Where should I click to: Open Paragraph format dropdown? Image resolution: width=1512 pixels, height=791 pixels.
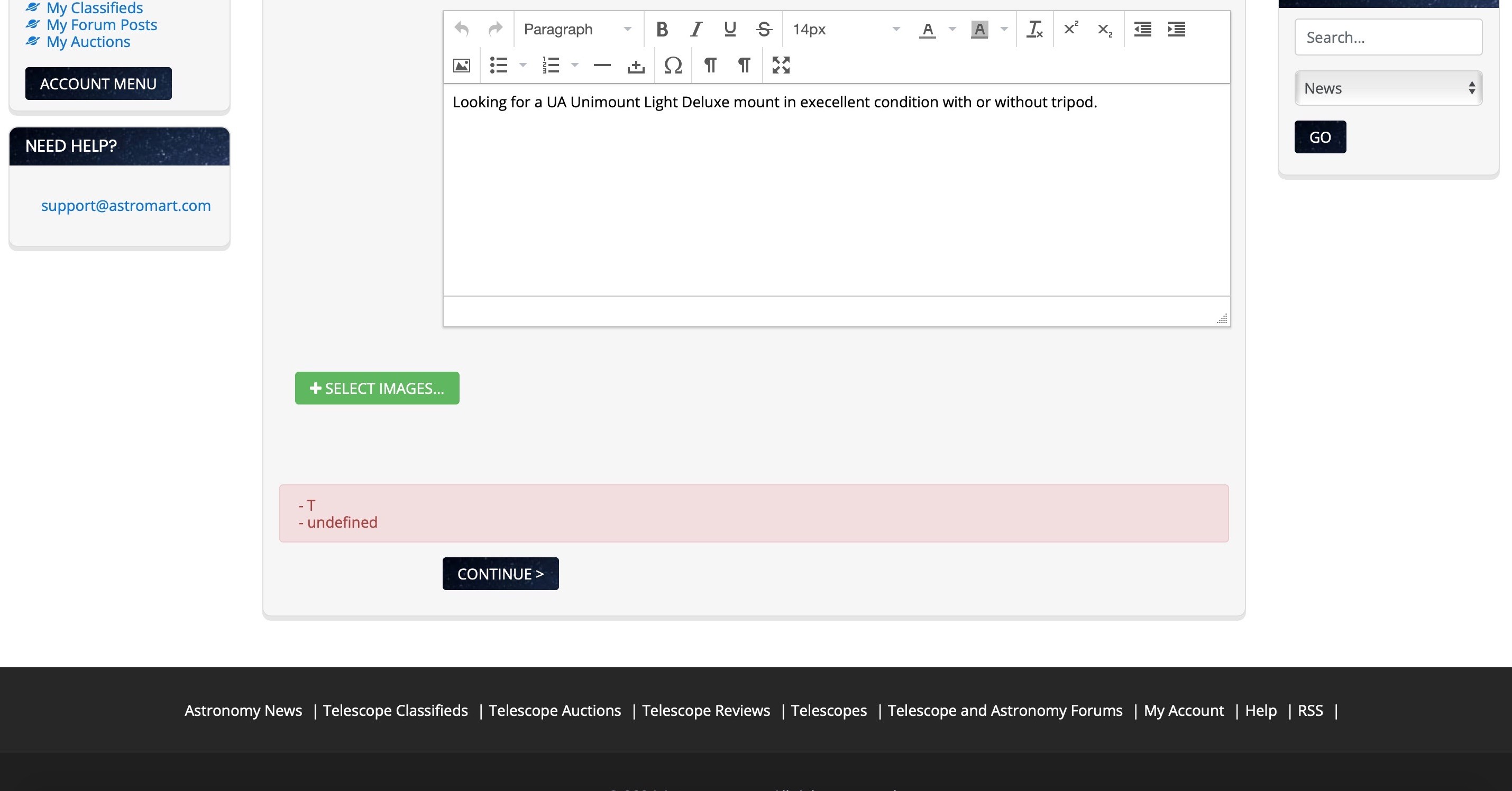(578, 29)
